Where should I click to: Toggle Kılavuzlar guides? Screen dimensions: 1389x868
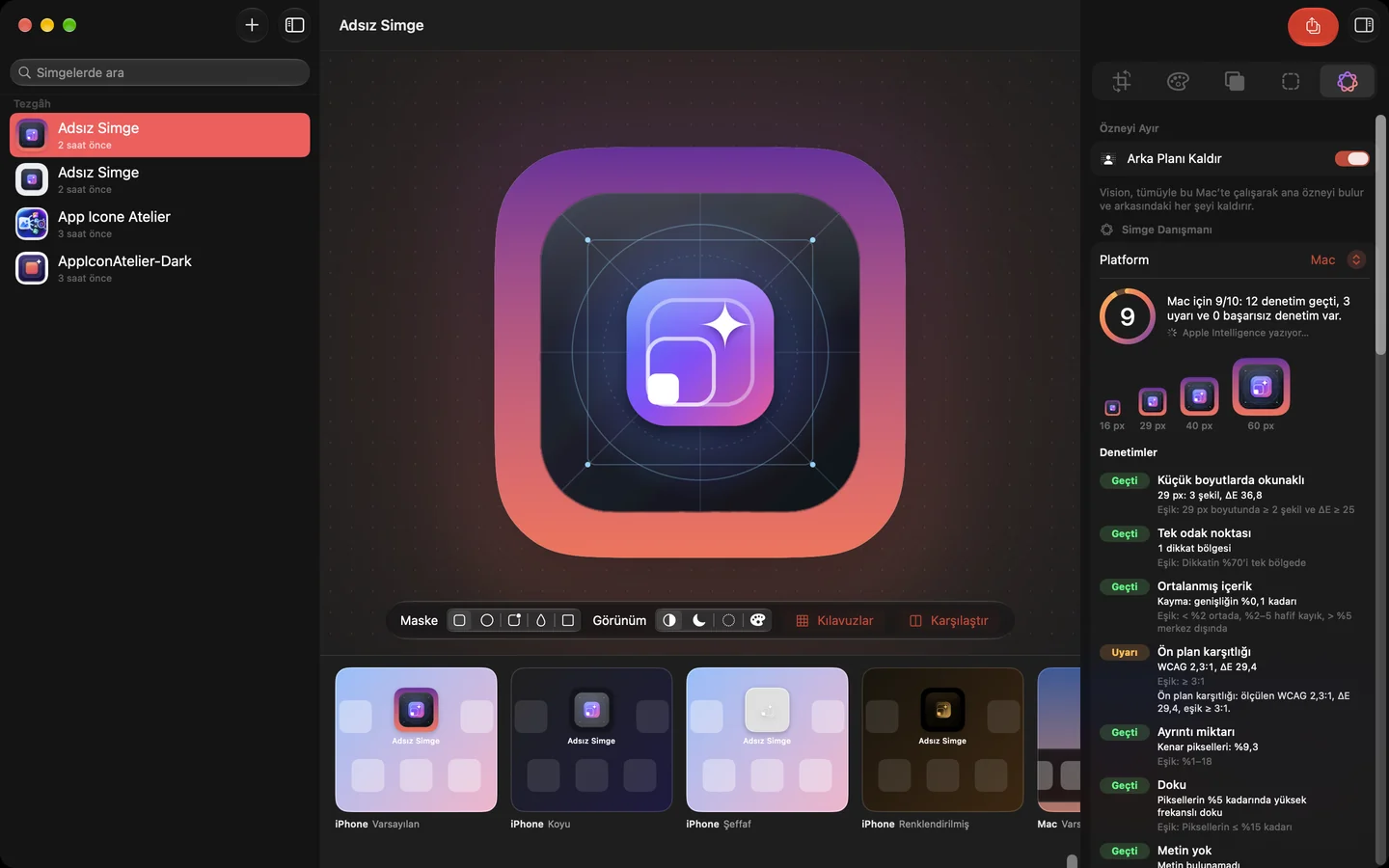[x=834, y=620]
